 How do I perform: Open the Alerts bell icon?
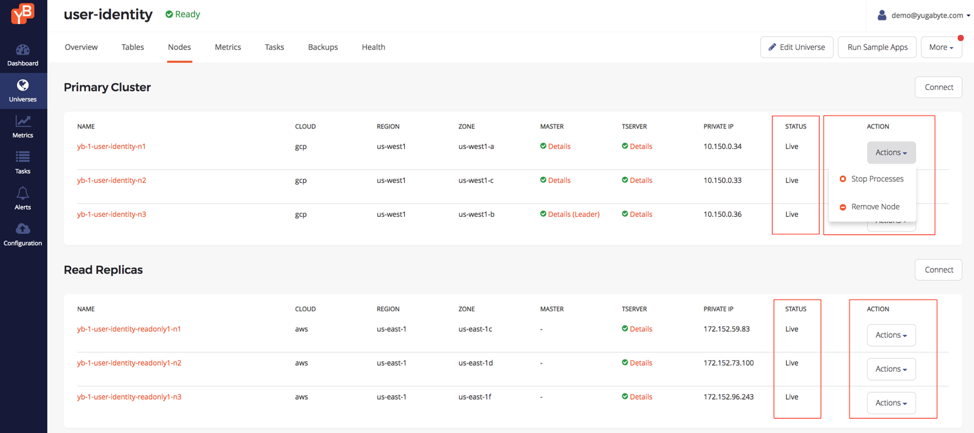pos(22,193)
